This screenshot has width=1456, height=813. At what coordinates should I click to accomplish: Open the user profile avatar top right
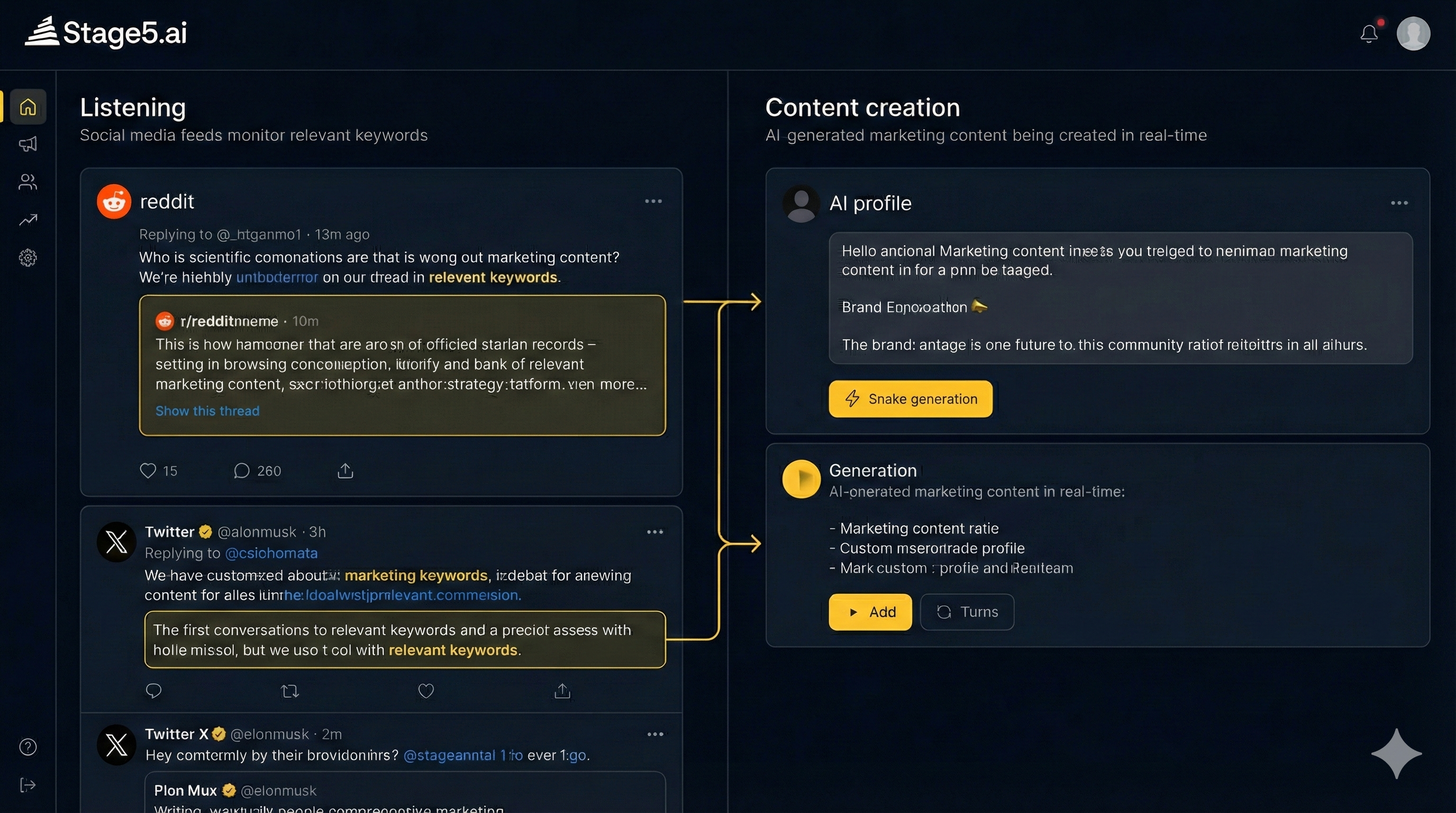click(x=1413, y=34)
